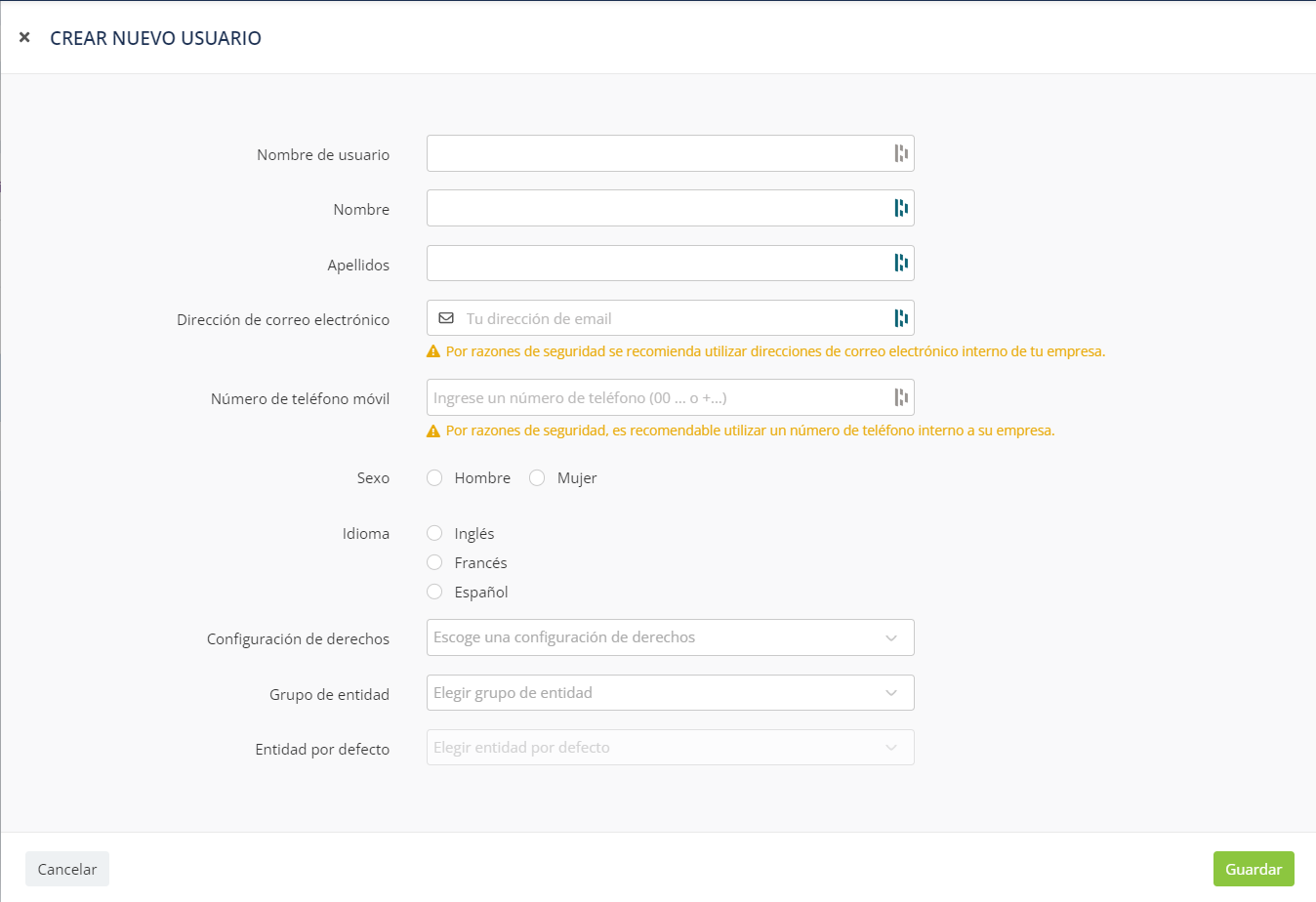
Task: Select the Hombre radio button
Action: (x=434, y=477)
